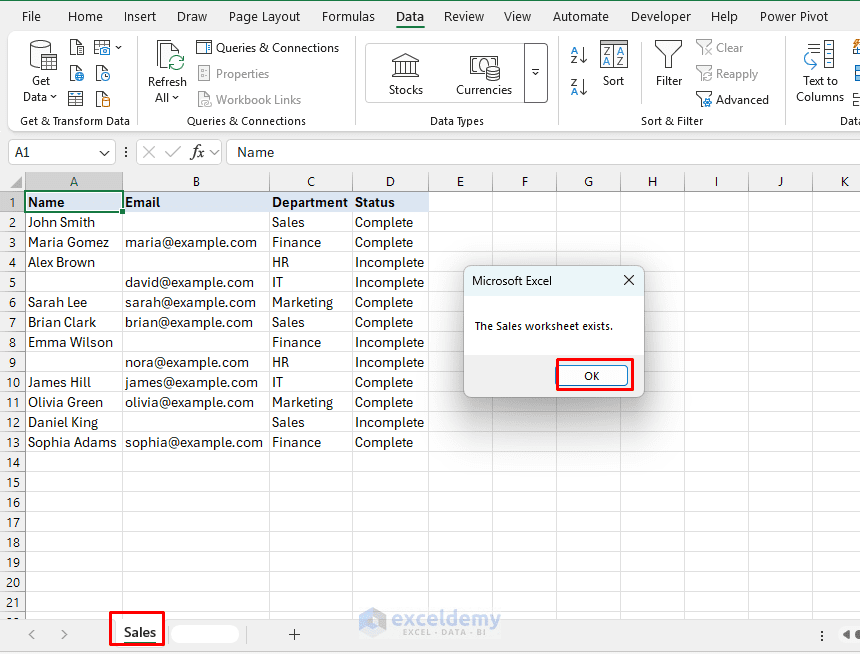
Task: Go to the Page Layout tab
Action: 264,16
